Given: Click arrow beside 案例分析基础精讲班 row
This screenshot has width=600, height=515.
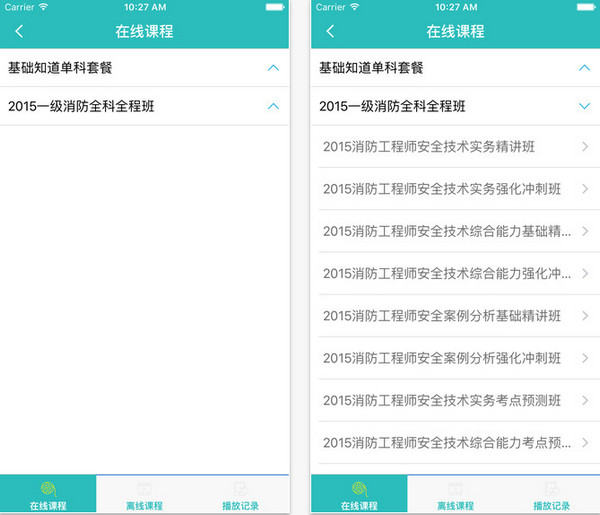Looking at the screenshot, I should point(585,316).
